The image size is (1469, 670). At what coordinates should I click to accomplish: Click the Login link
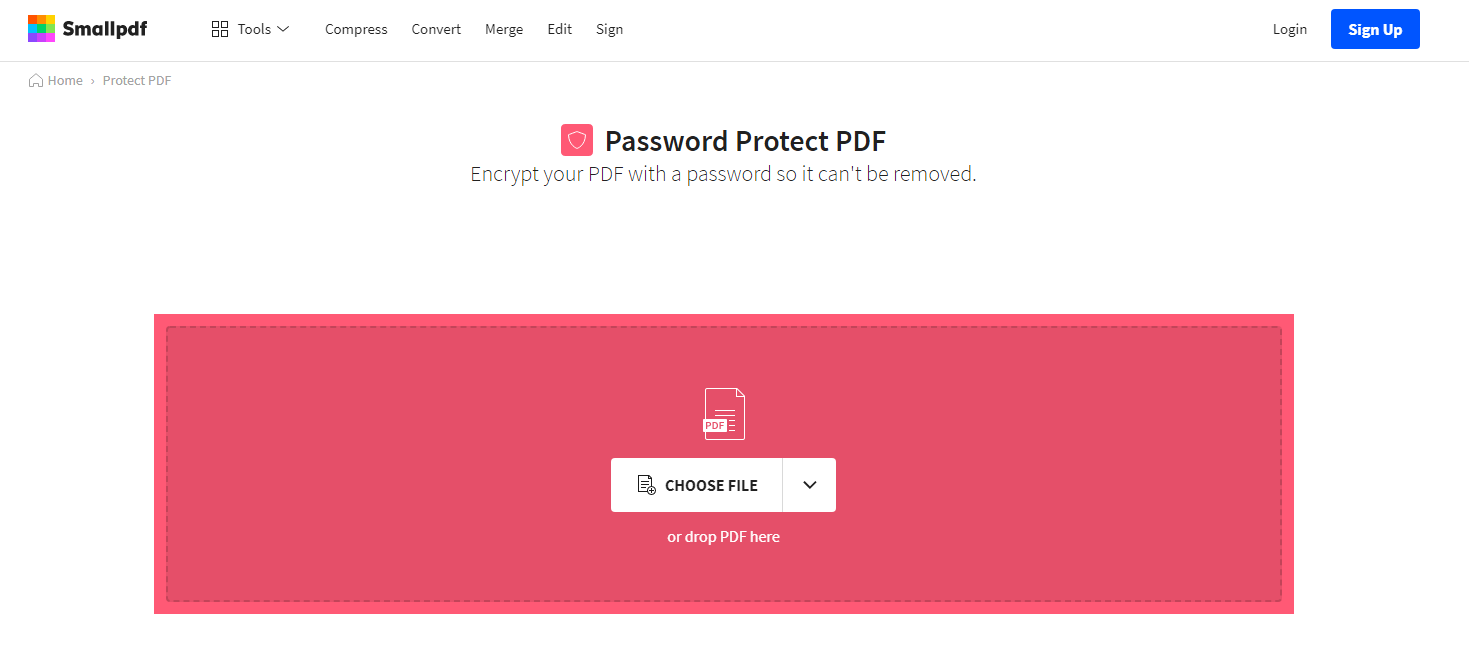pos(1289,29)
